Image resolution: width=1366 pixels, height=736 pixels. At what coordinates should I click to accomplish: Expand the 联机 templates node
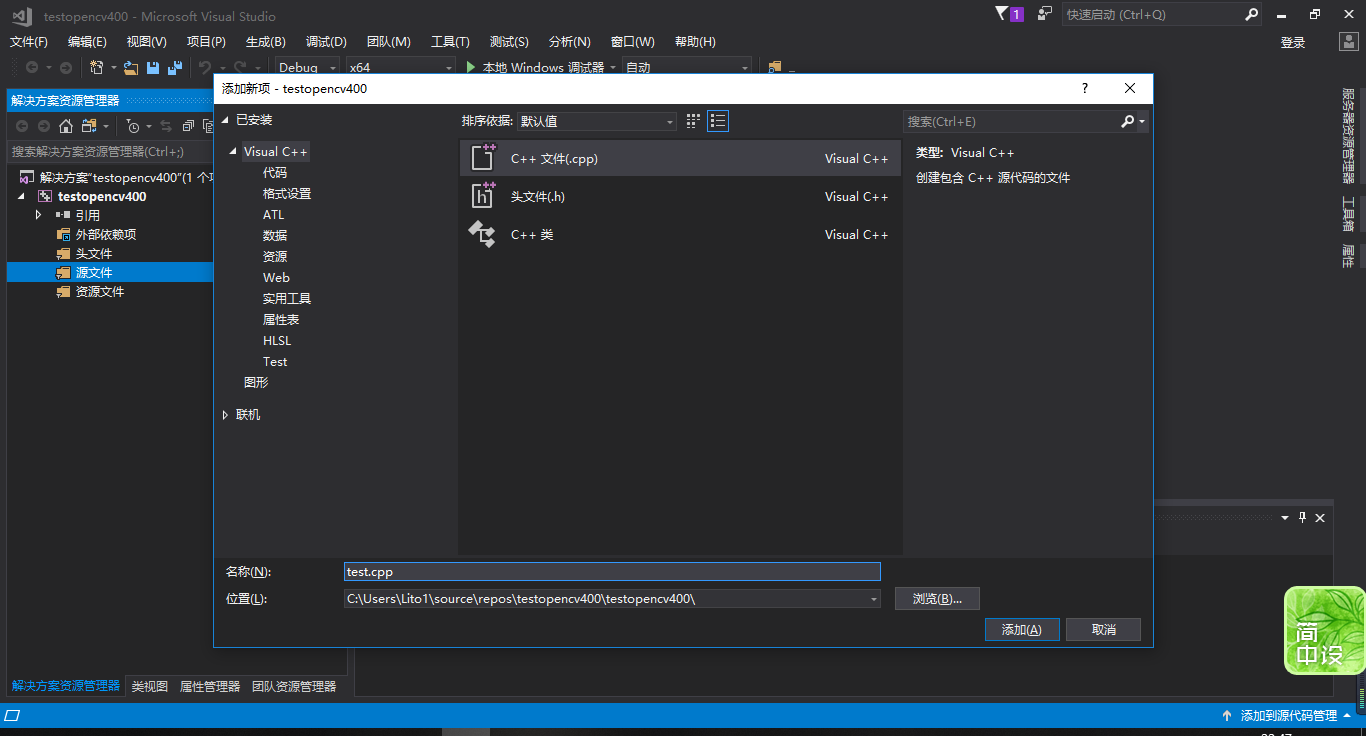click(226, 416)
